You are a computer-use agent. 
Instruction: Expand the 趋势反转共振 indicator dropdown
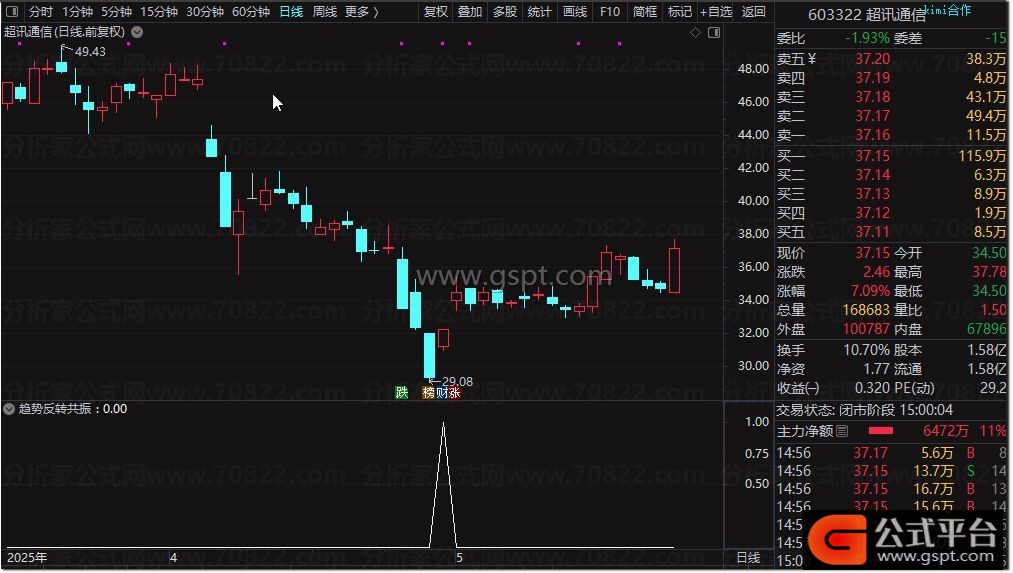[x=9, y=409]
